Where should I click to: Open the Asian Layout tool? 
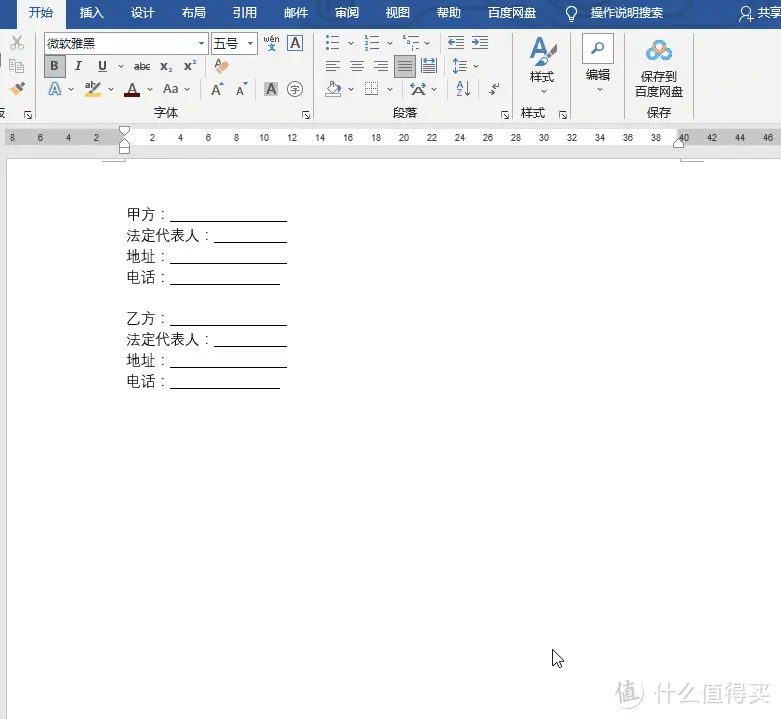pos(417,89)
